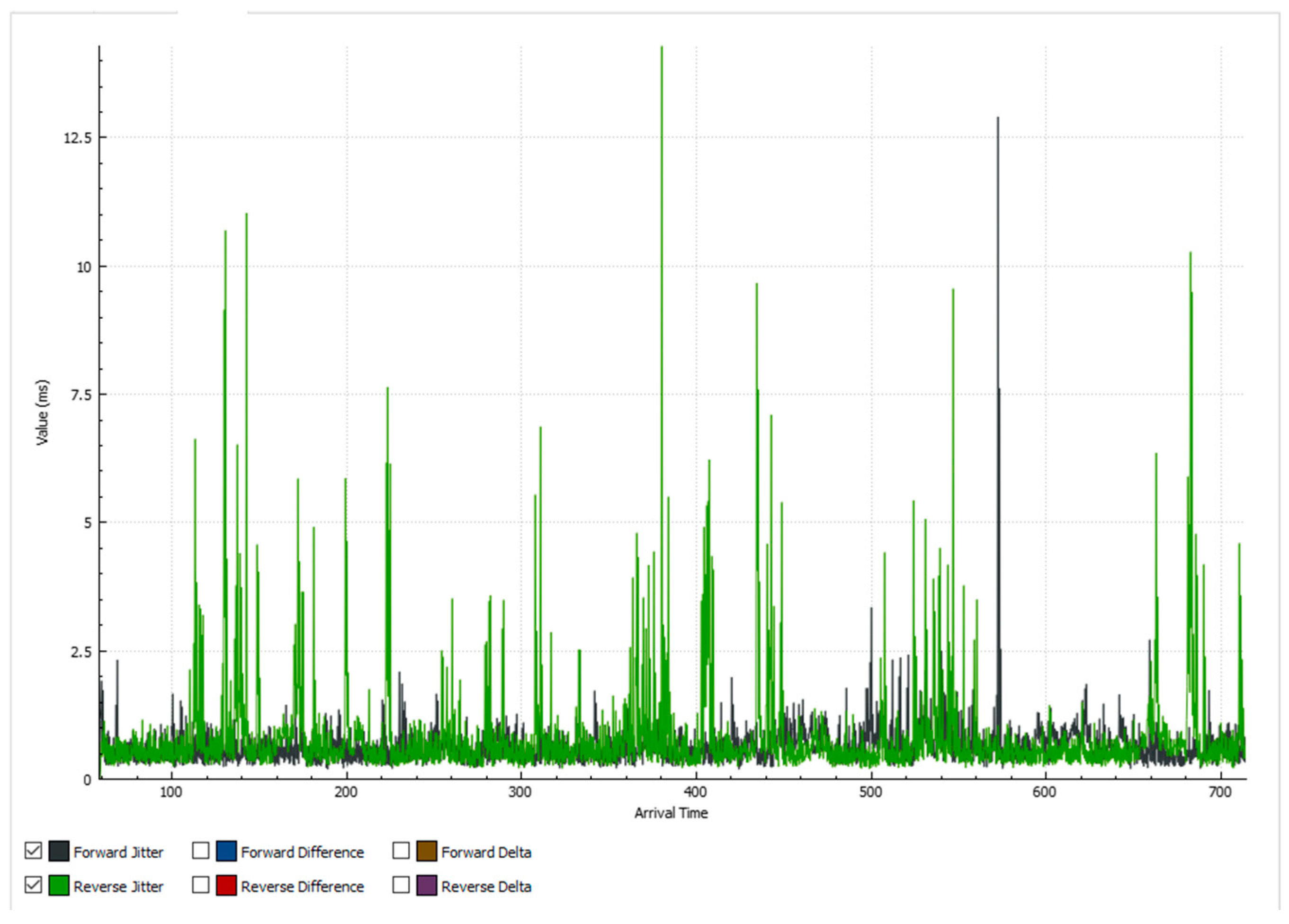Click the 700 x-axis tick label
1289x924 pixels.
(1220, 792)
